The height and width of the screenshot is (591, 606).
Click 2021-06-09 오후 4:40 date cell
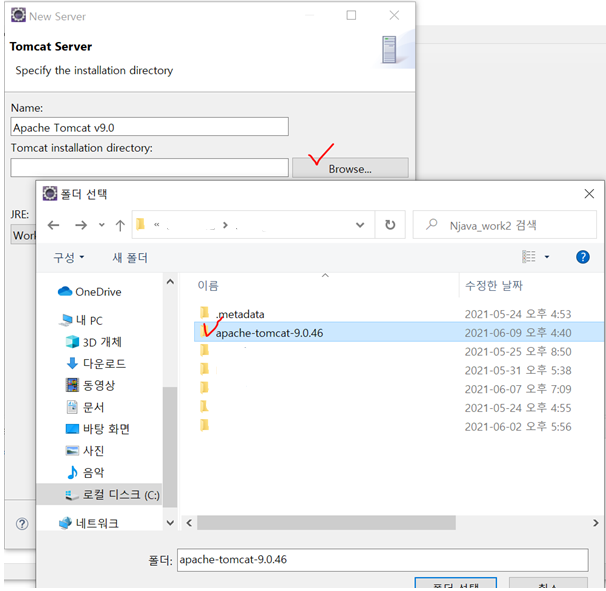pos(518,332)
